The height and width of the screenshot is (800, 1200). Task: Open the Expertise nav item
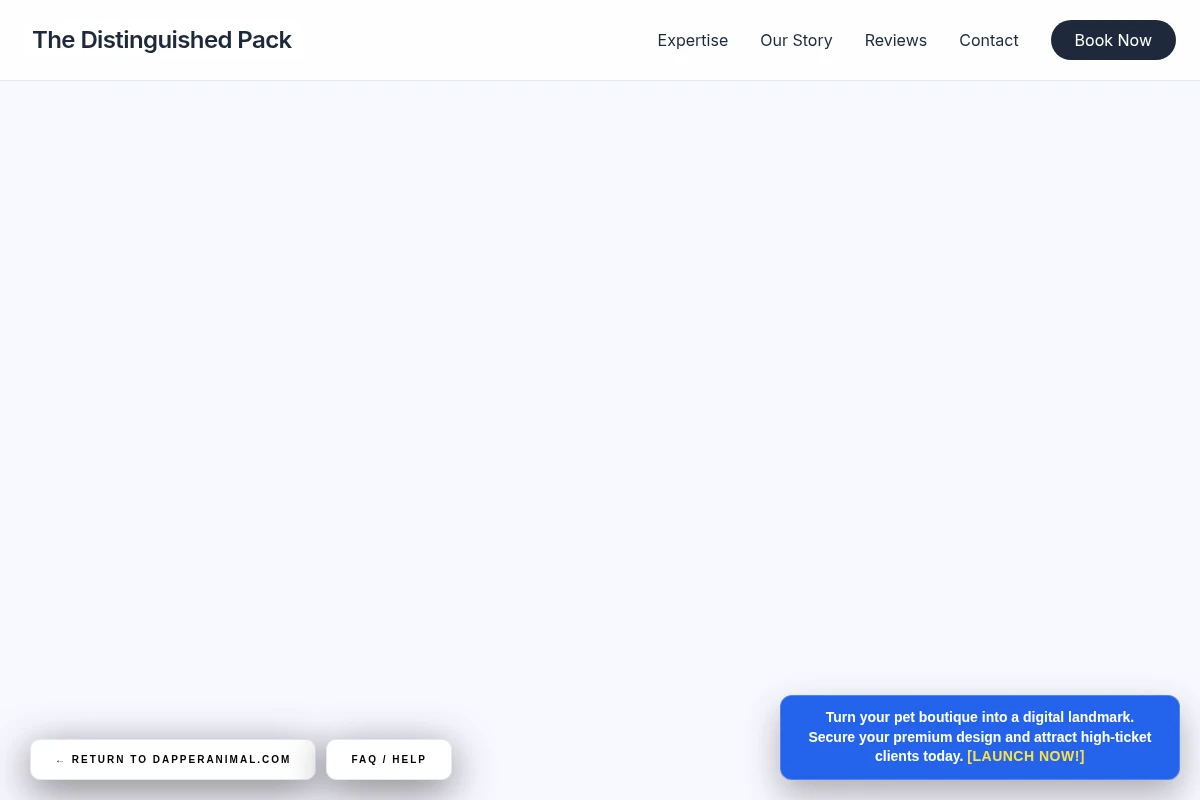point(692,40)
